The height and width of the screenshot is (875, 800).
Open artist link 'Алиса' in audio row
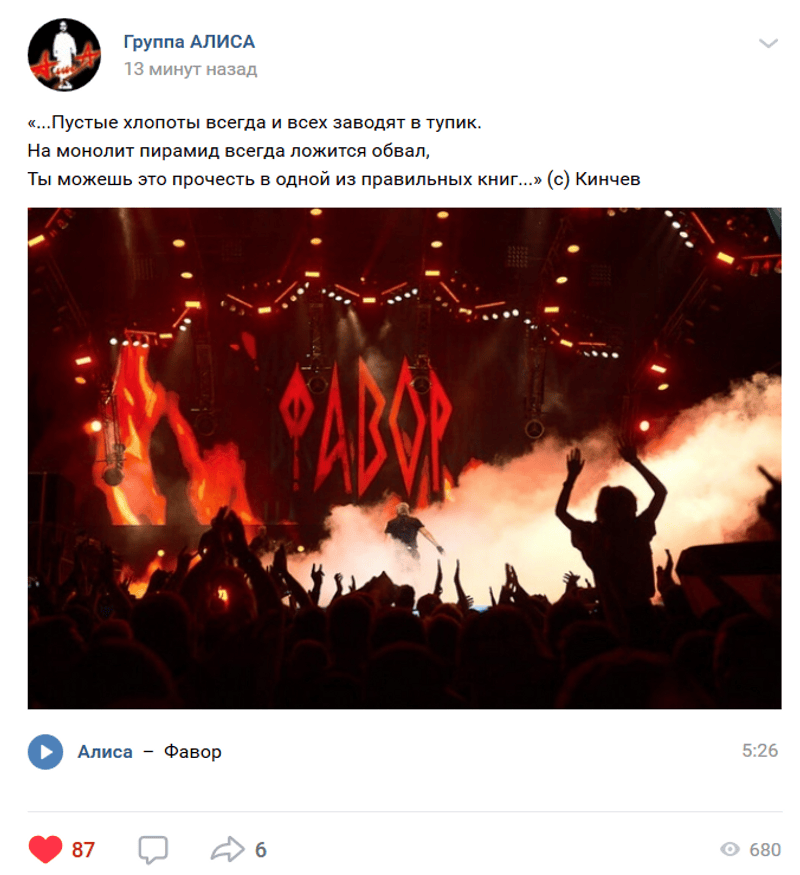click(x=105, y=752)
